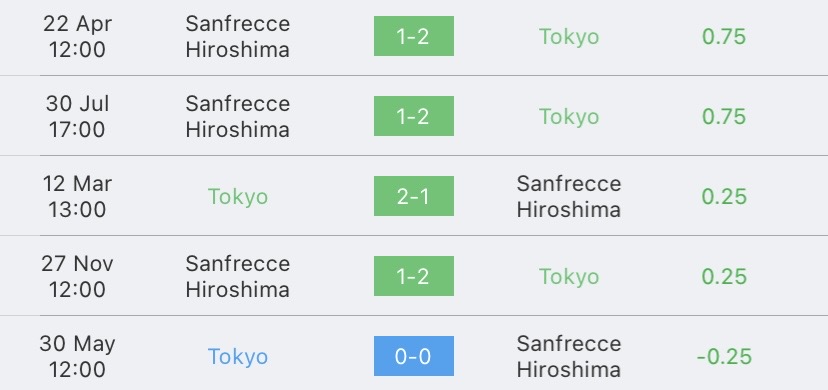Select Sanfrecce Hiroshima in 30 Jul row
The image size is (828, 390).
pyautogui.click(x=238, y=116)
